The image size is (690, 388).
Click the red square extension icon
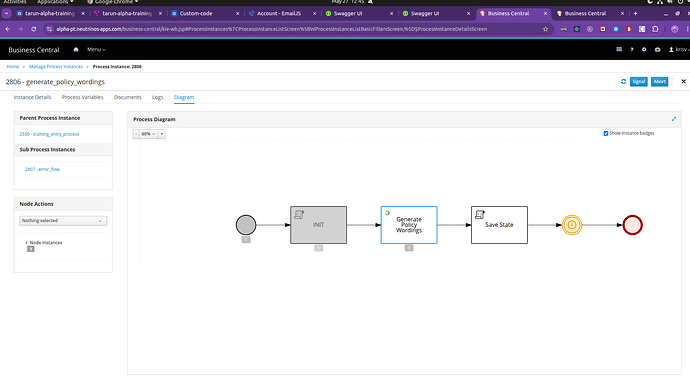603,29
